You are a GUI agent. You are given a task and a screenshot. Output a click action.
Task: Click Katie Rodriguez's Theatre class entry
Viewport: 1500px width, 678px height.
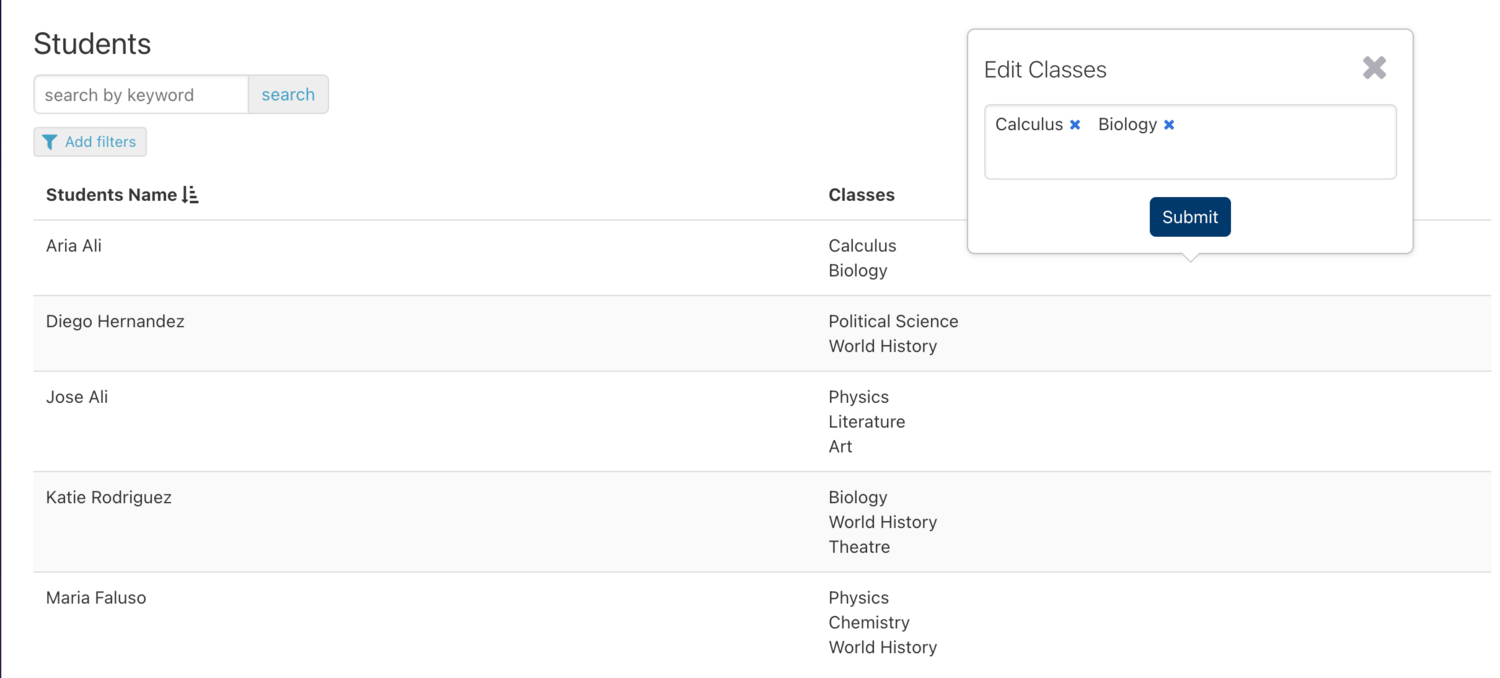[x=859, y=547]
